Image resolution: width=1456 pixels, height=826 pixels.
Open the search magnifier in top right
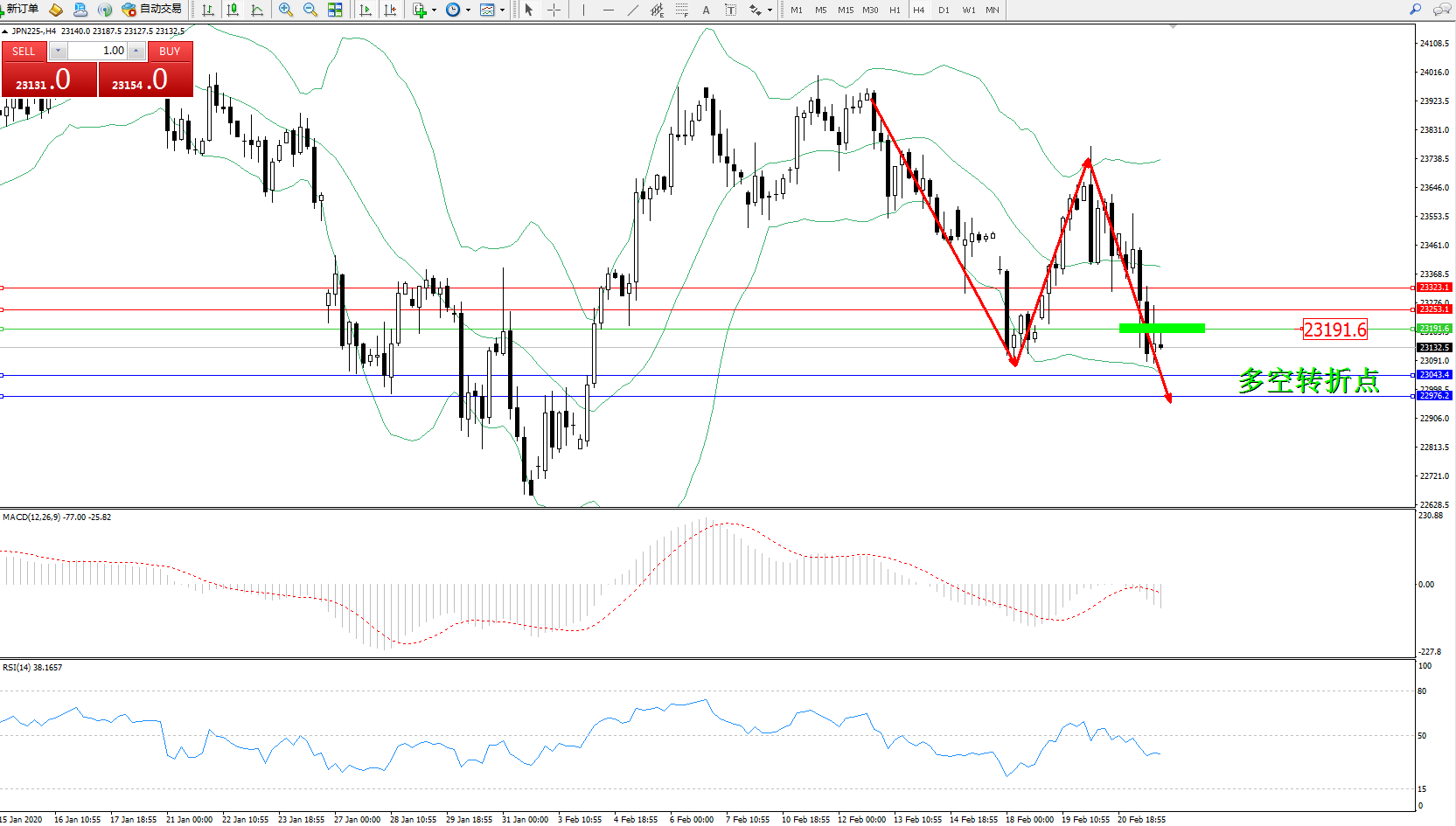click(1415, 10)
